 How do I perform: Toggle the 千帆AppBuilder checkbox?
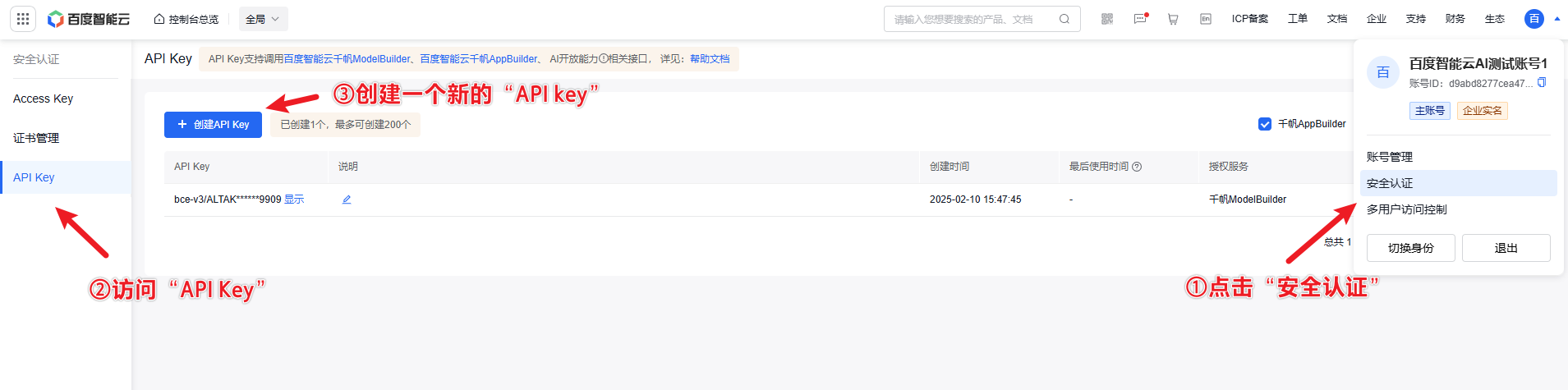coord(1265,124)
